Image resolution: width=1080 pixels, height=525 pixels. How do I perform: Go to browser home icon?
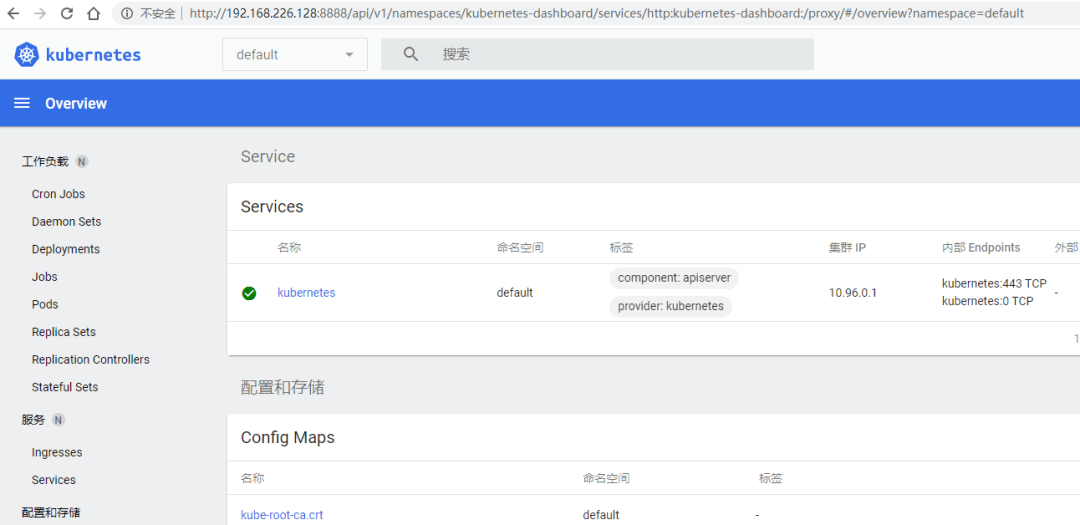tap(93, 13)
